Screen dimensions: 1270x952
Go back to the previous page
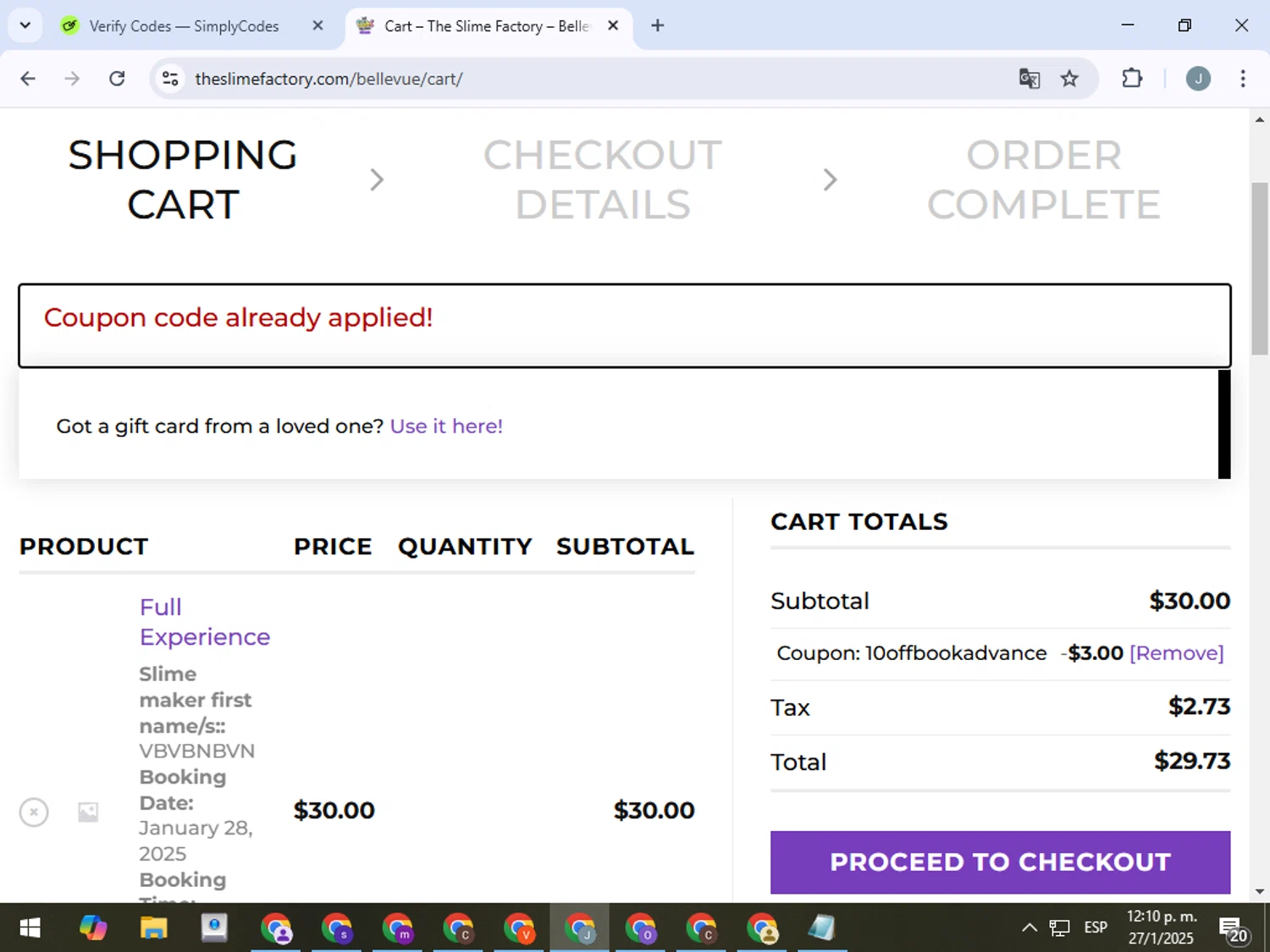pyautogui.click(x=28, y=79)
